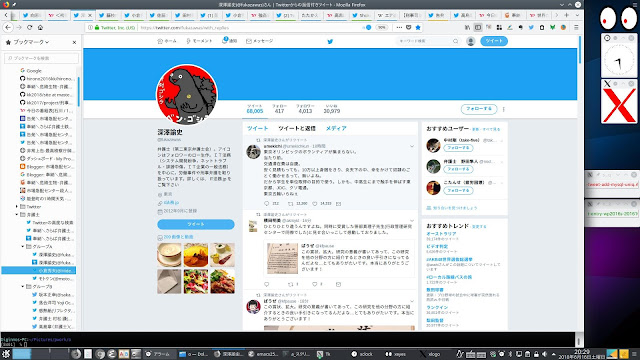
Task: Open the Twitter notifications bell
Action: 224,40
